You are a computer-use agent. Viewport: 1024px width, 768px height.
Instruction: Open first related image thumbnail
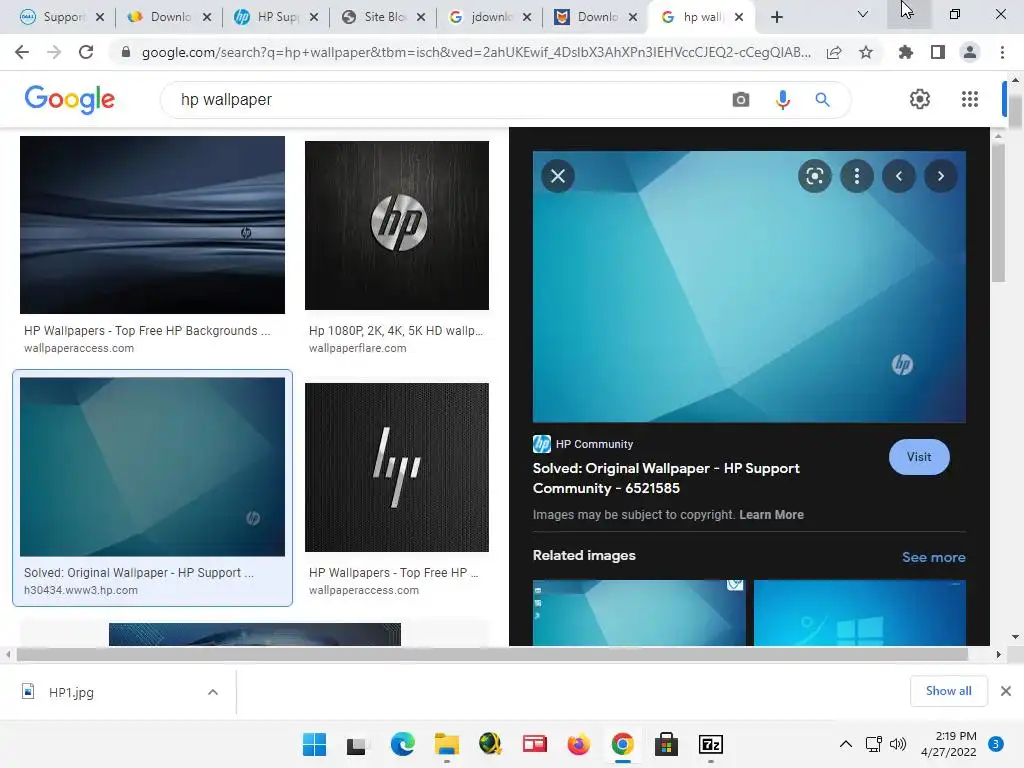639,613
